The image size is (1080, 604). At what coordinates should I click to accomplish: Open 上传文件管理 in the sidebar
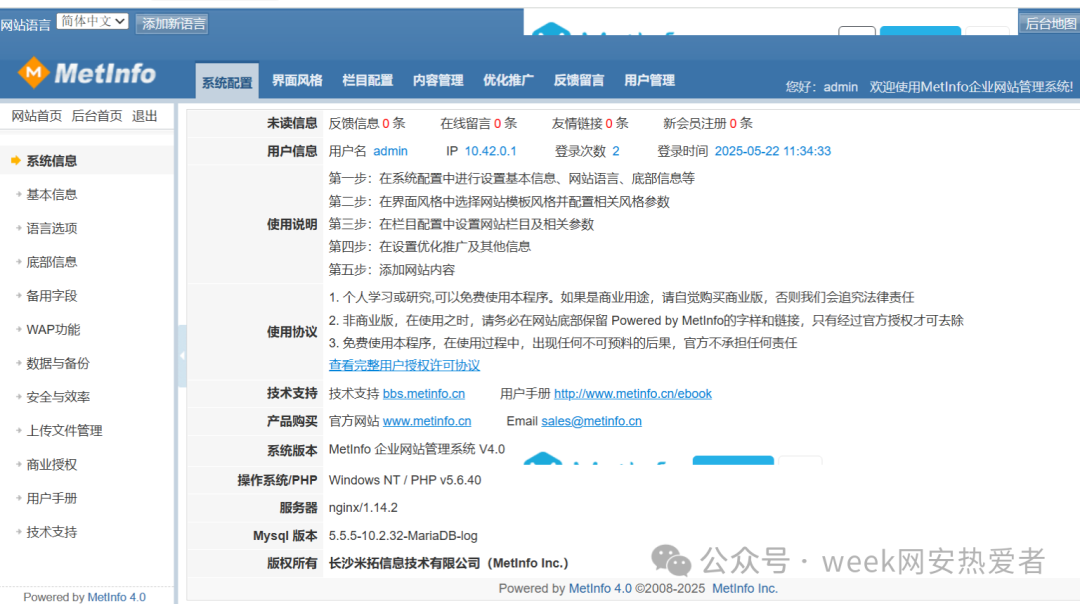pos(64,431)
